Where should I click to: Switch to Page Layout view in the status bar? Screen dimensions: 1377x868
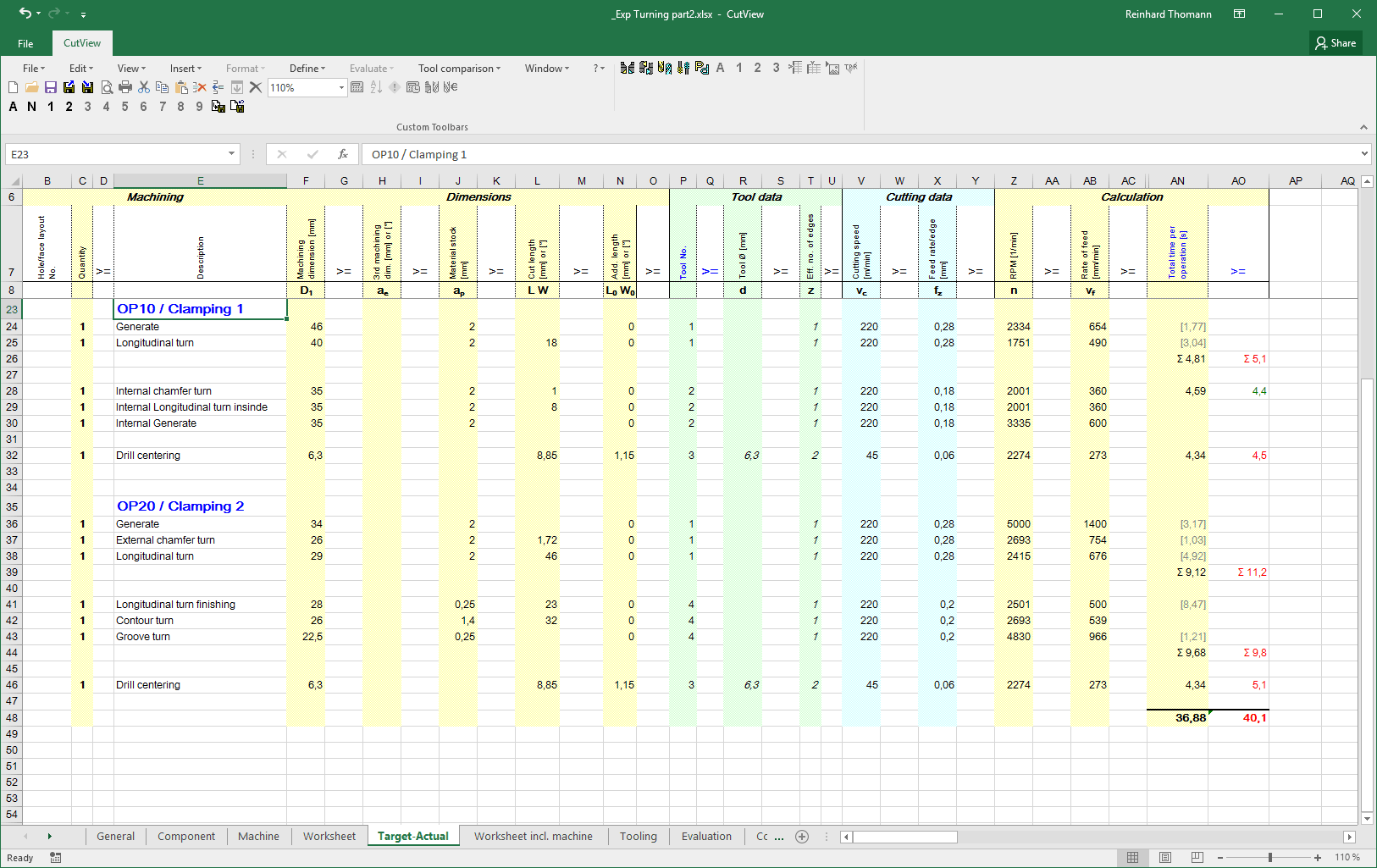pos(1165,858)
